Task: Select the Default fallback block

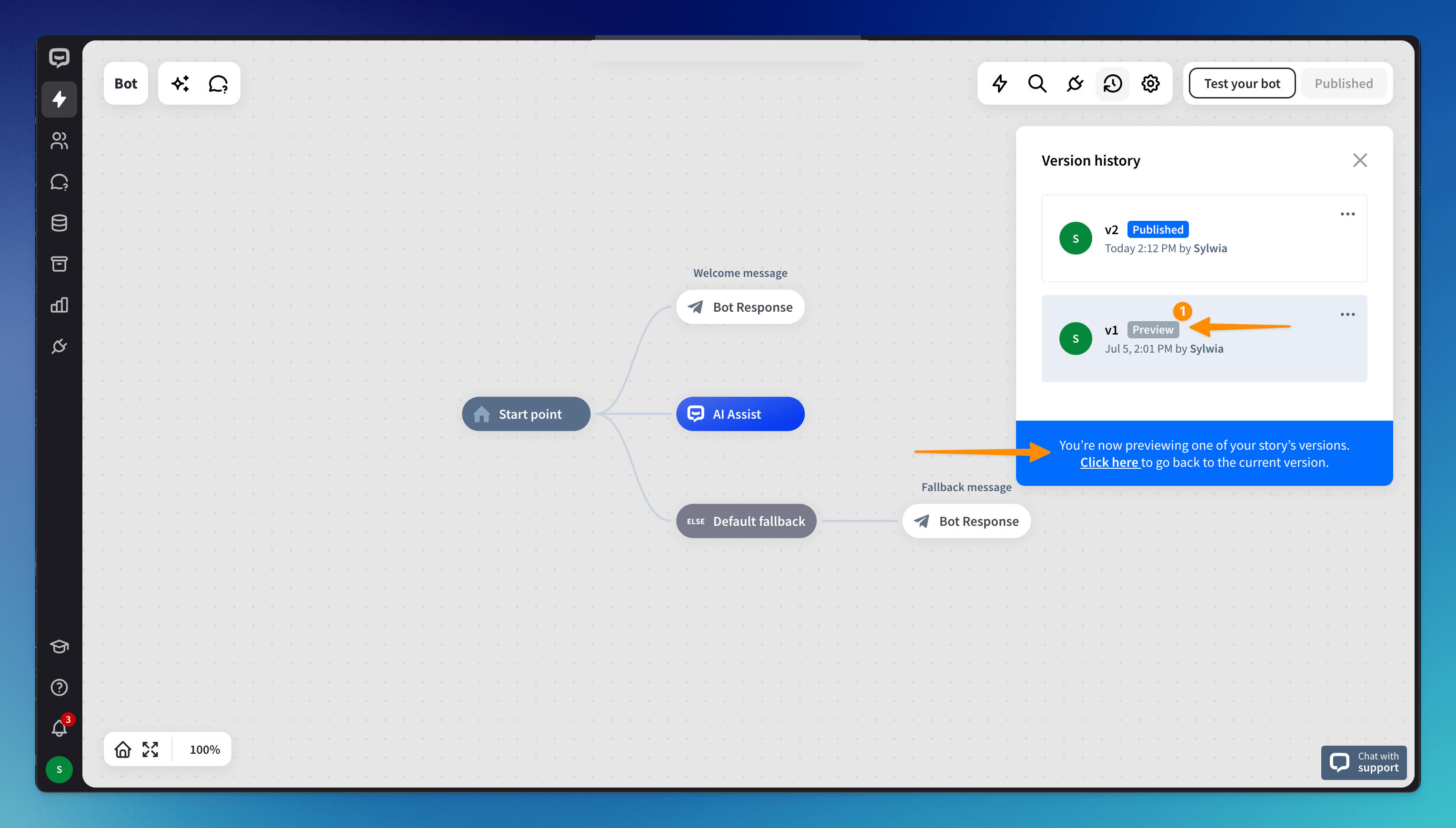Action: tap(746, 521)
